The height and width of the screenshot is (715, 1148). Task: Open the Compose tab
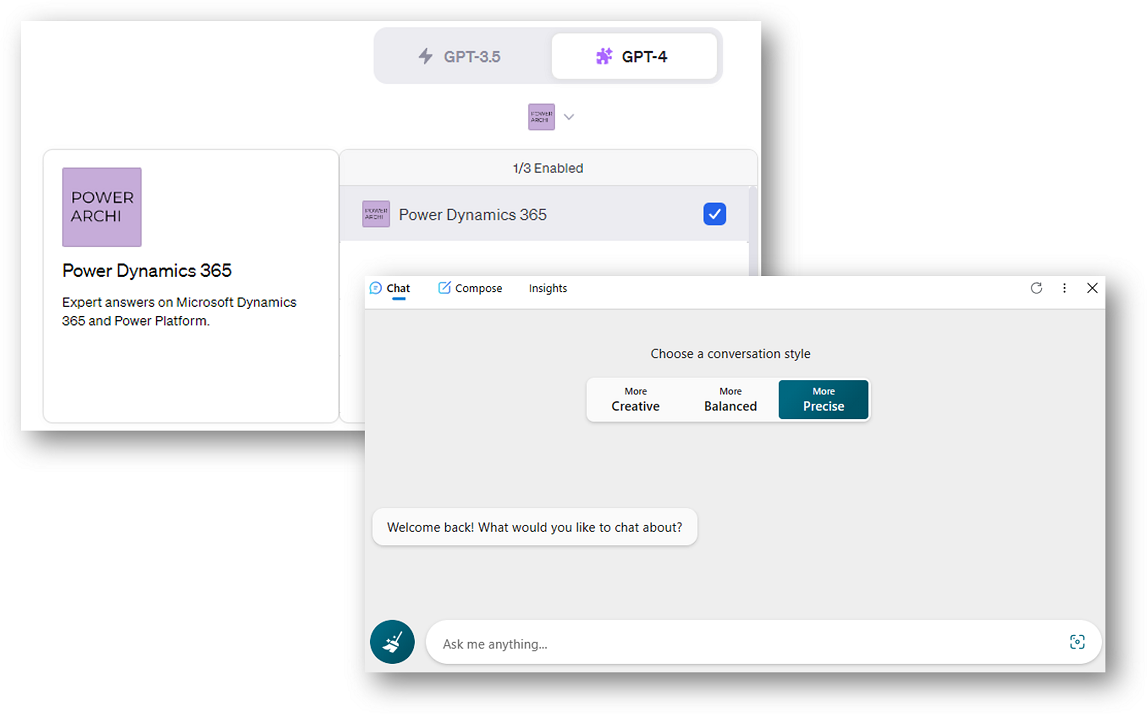click(x=470, y=288)
